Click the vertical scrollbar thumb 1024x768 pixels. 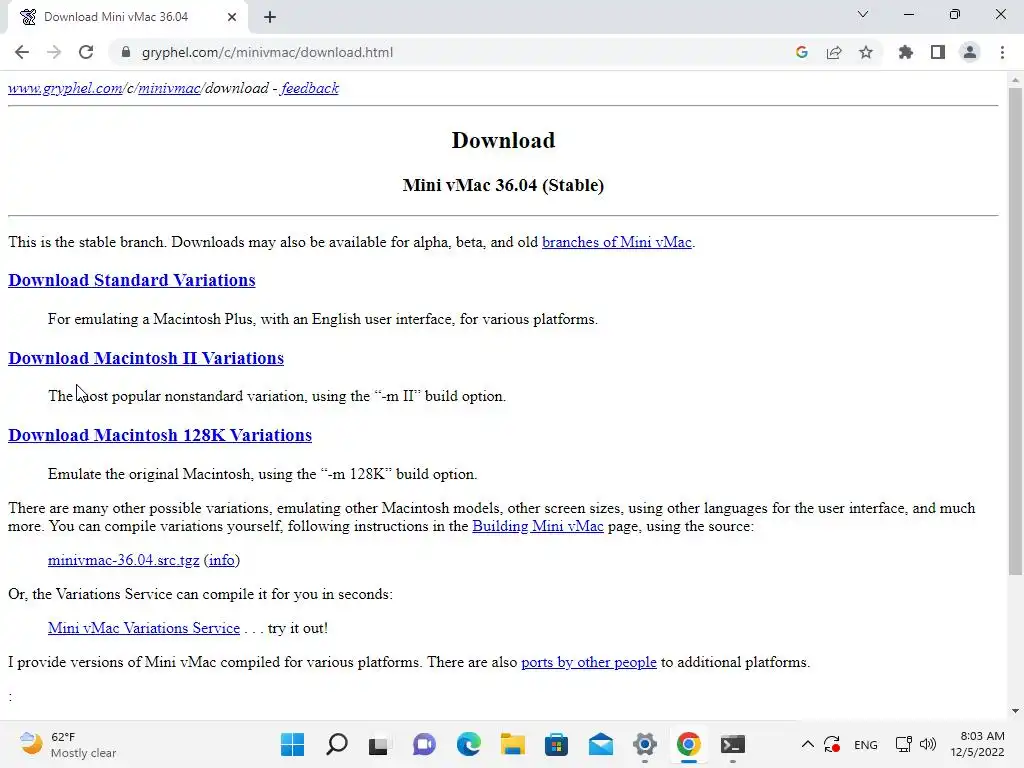[1015, 331]
